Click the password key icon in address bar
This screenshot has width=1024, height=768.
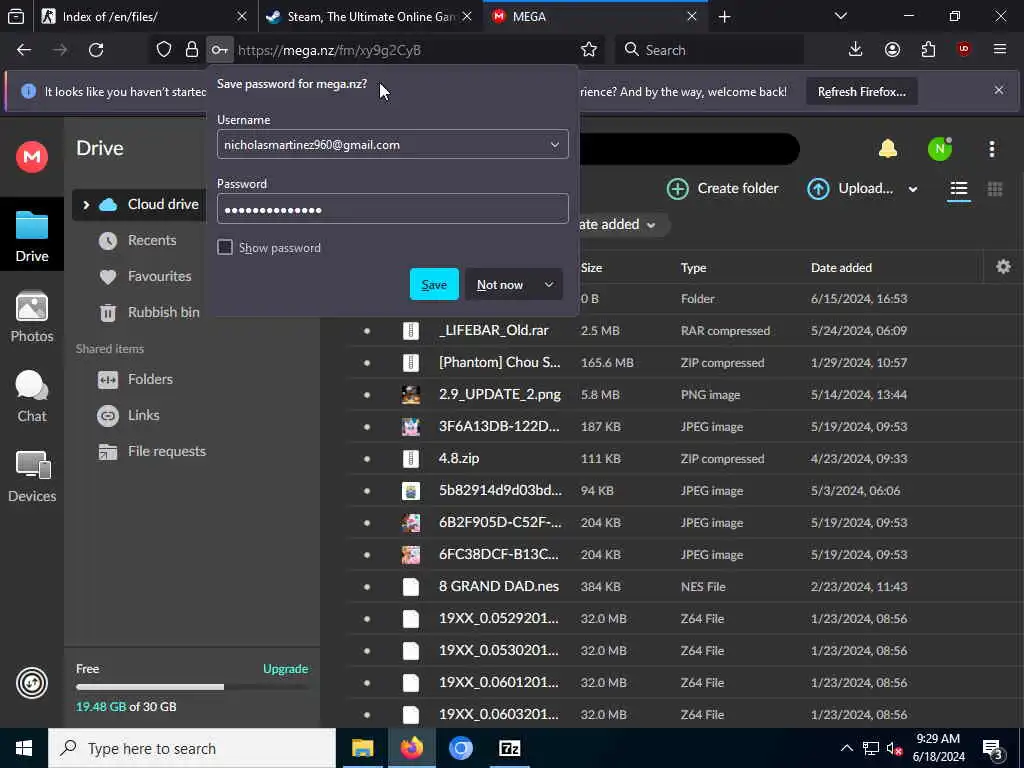point(219,50)
